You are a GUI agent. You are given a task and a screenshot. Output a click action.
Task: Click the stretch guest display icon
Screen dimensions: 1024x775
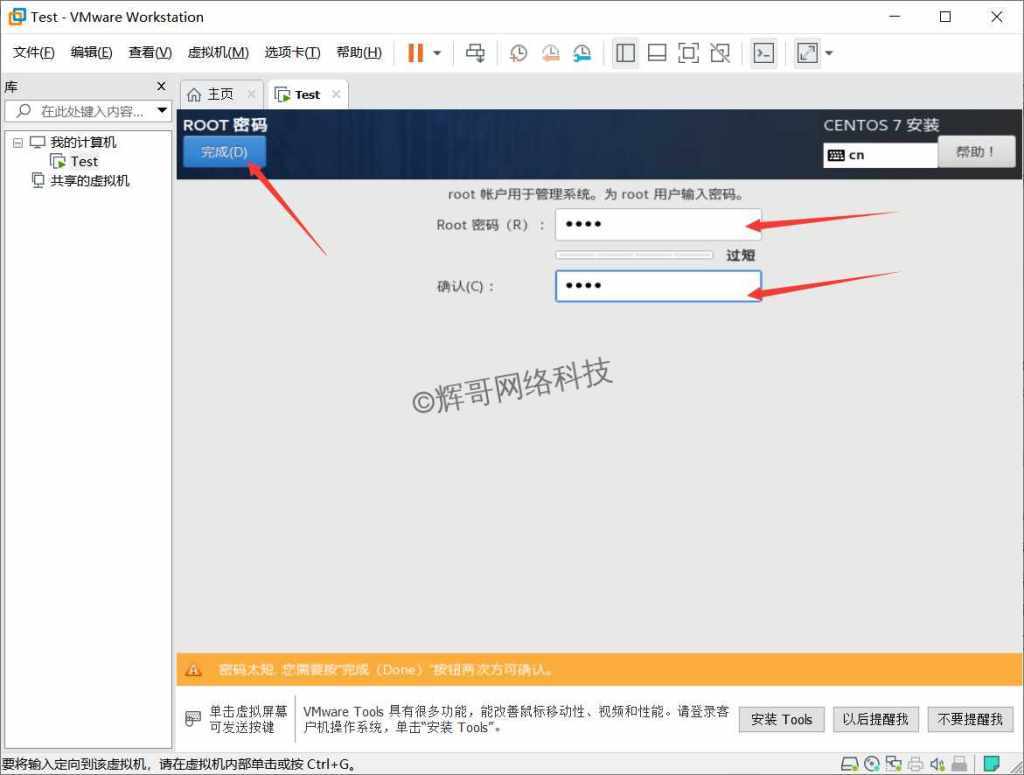coord(807,53)
